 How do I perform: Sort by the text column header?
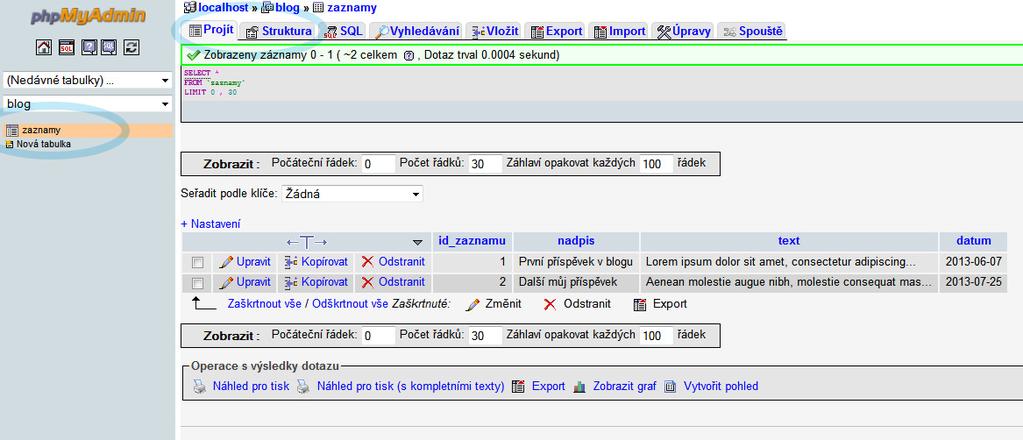pyautogui.click(x=789, y=241)
